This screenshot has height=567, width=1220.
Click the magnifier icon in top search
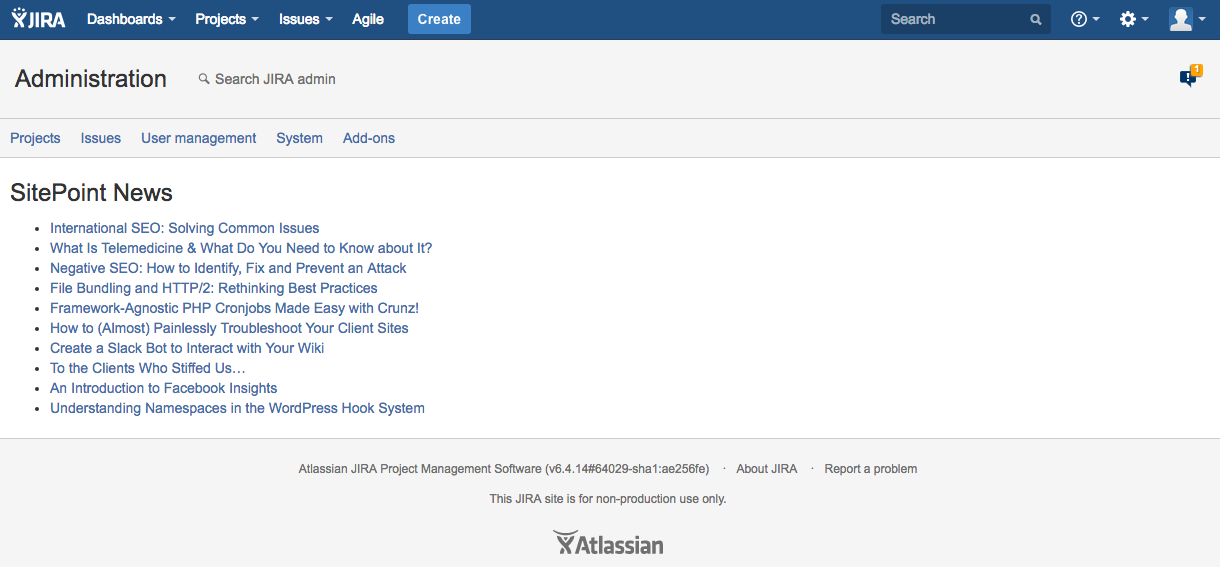coord(1036,19)
